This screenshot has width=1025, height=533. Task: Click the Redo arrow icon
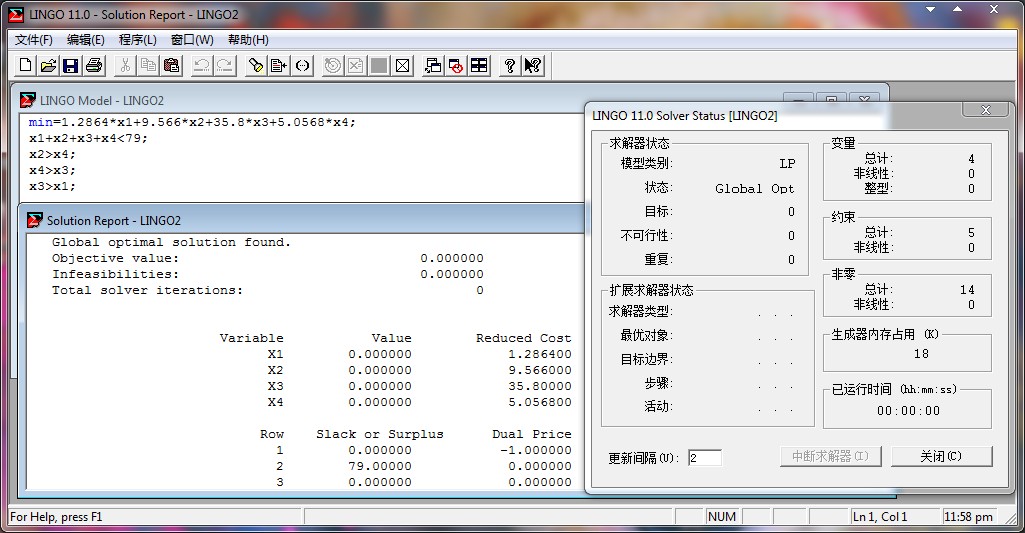[x=225, y=65]
